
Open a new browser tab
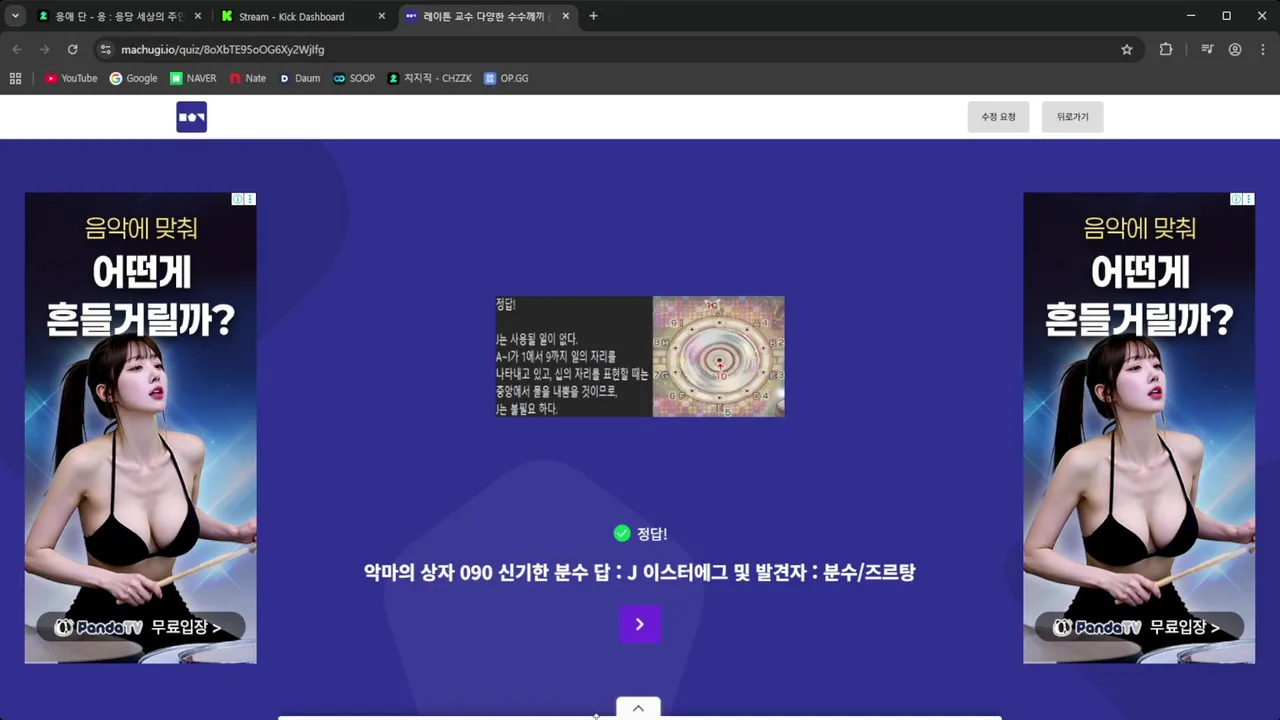(593, 16)
